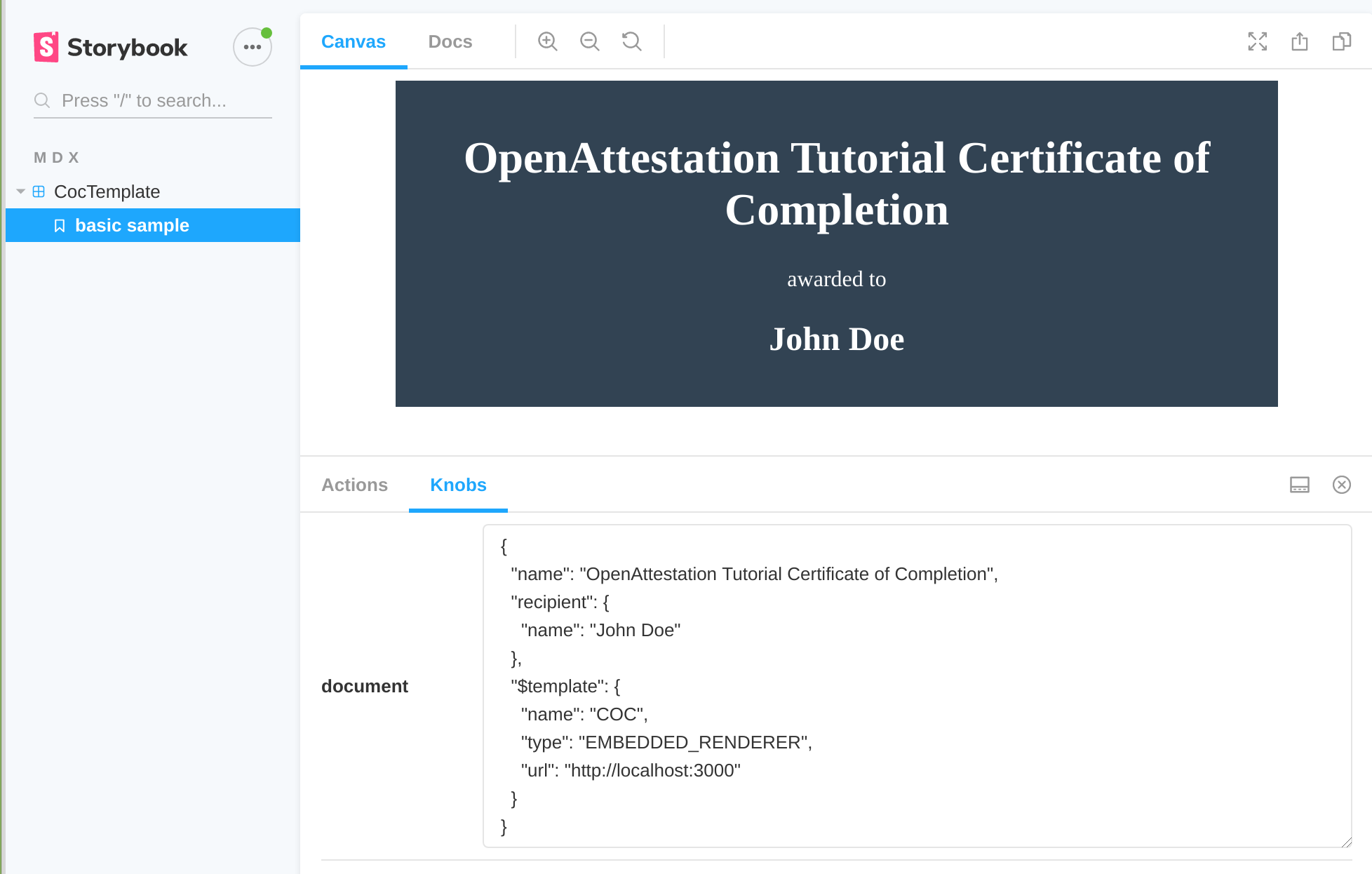Switch to the Docs tab
1372x874 pixels.
[x=450, y=41]
